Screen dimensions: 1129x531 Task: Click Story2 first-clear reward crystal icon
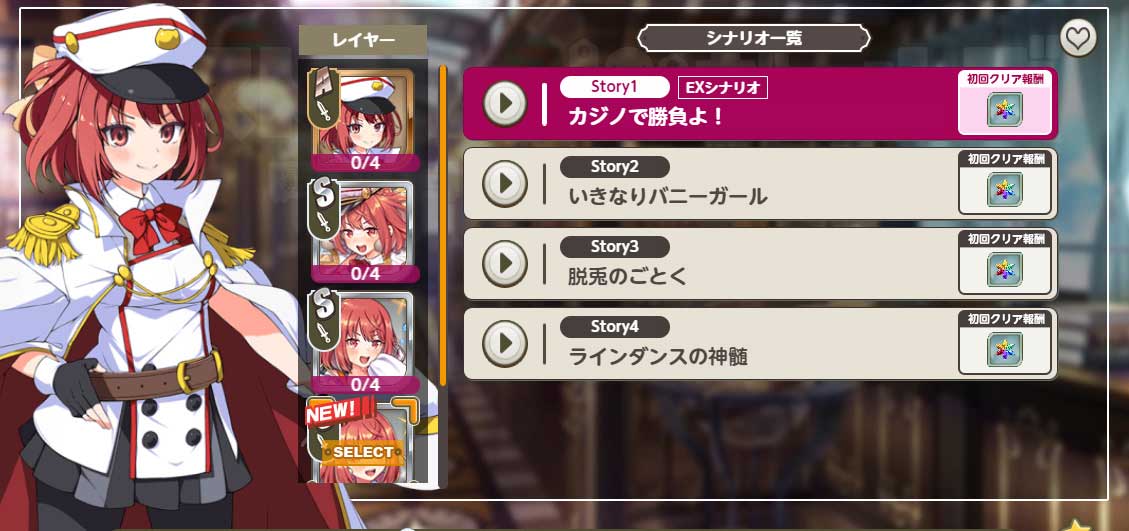tap(1004, 189)
